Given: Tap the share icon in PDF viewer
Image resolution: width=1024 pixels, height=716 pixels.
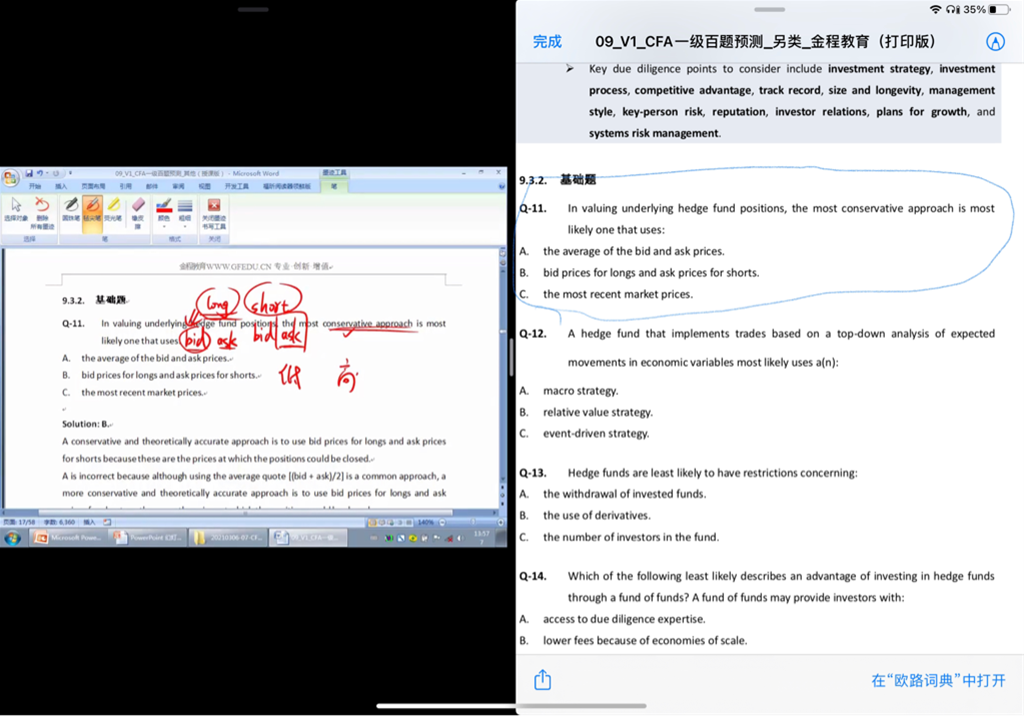Looking at the screenshot, I should pos(543,680).
